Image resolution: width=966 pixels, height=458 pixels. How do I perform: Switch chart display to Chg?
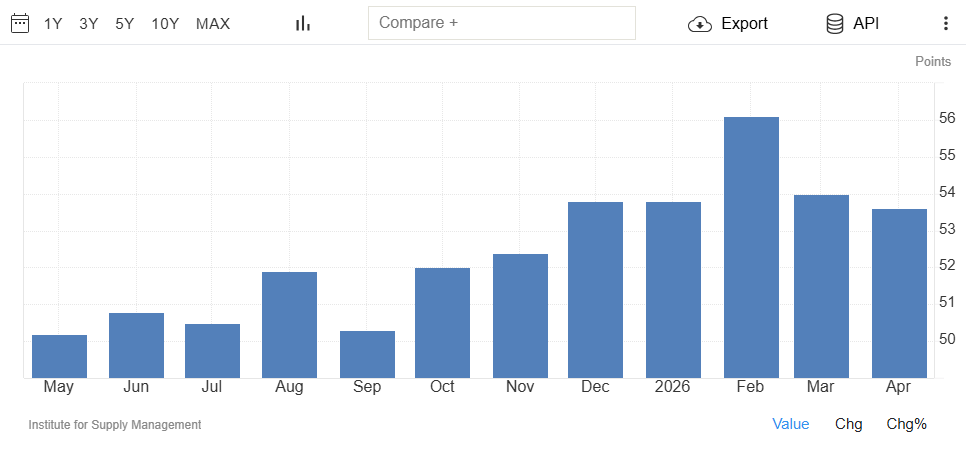tap(848, 424)
